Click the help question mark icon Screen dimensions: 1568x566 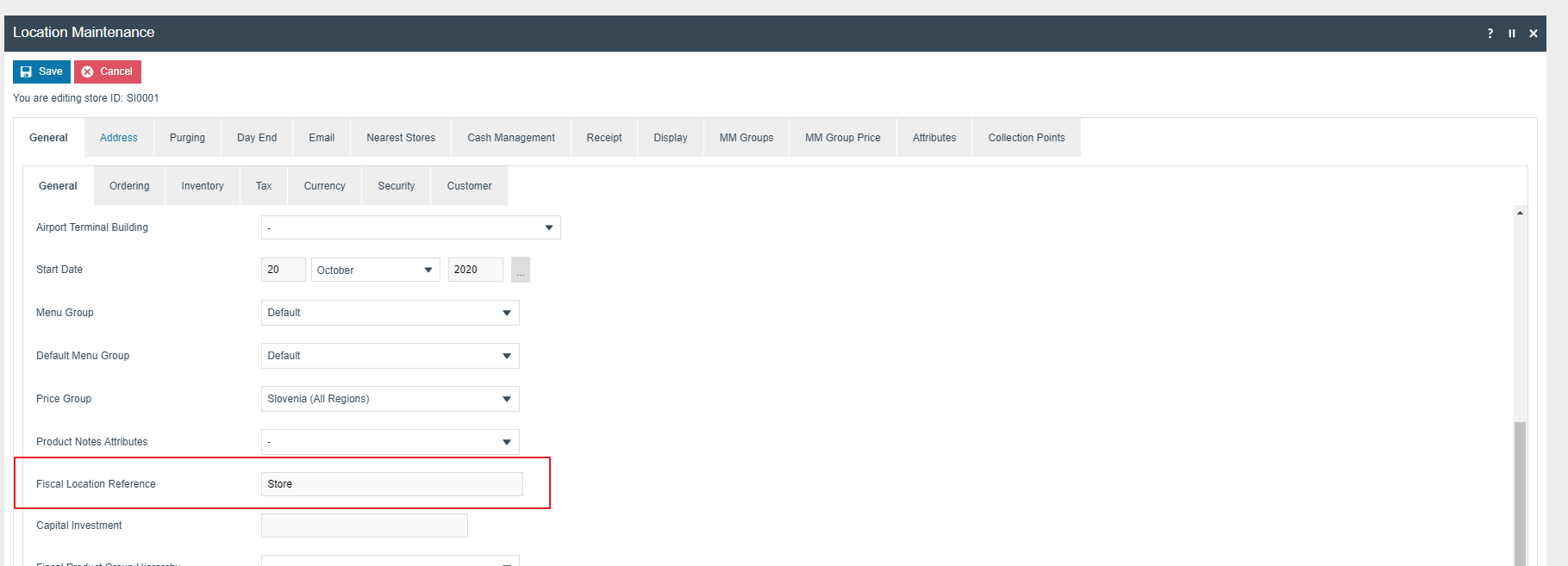point(1490,34)
